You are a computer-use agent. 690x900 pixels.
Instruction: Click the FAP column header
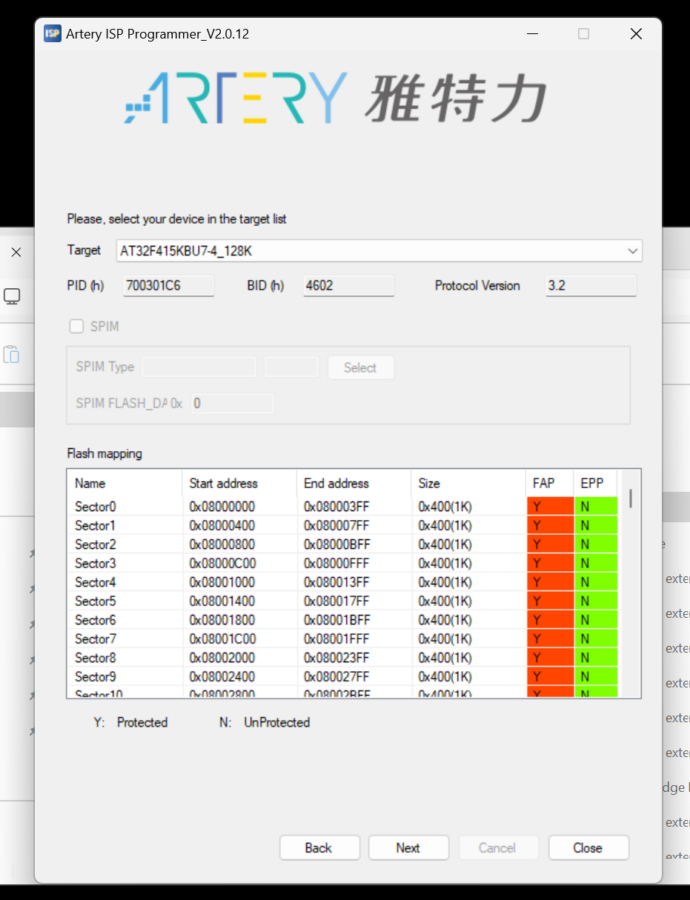[x=549, y=483]
